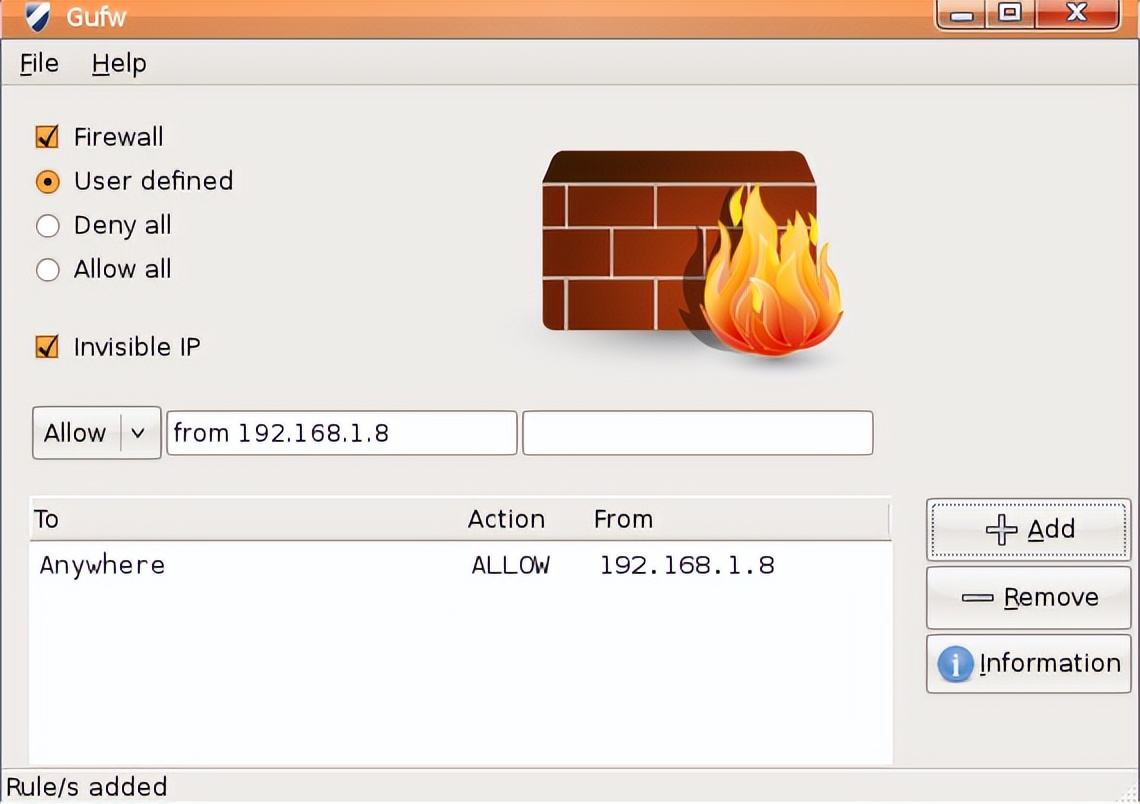Open the File menu
Viewport: 1140px width, 804px height.
(38, 63)
